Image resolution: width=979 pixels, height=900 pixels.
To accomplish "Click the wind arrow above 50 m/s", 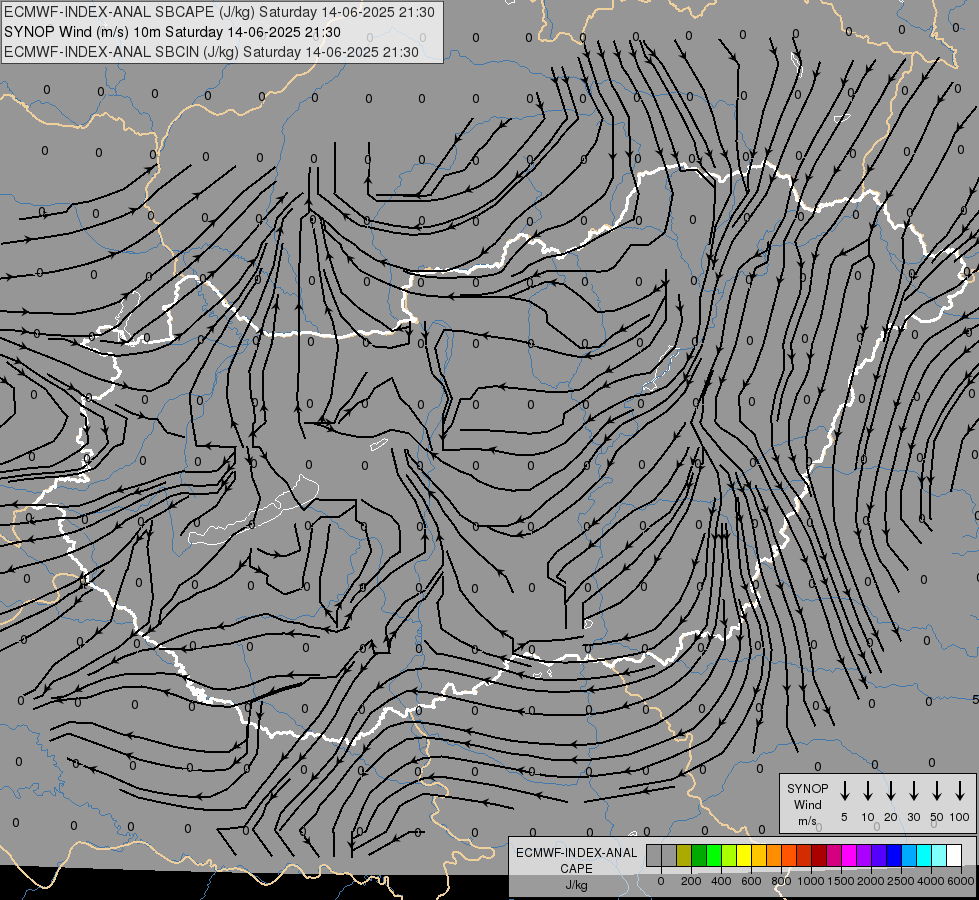I will (937, 791).
